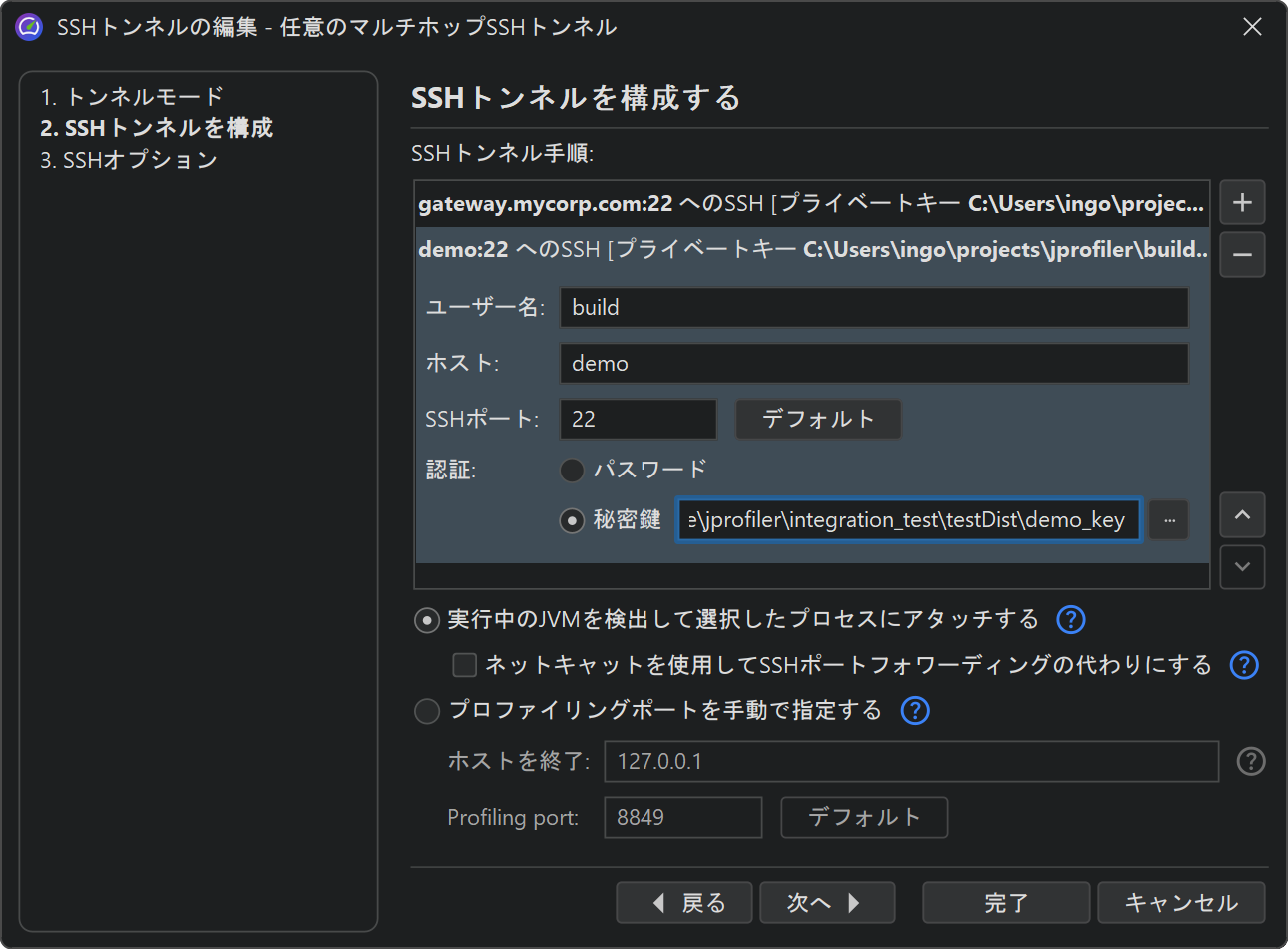Select 秘密鍵 authentication radio button

tap(572, 520)
